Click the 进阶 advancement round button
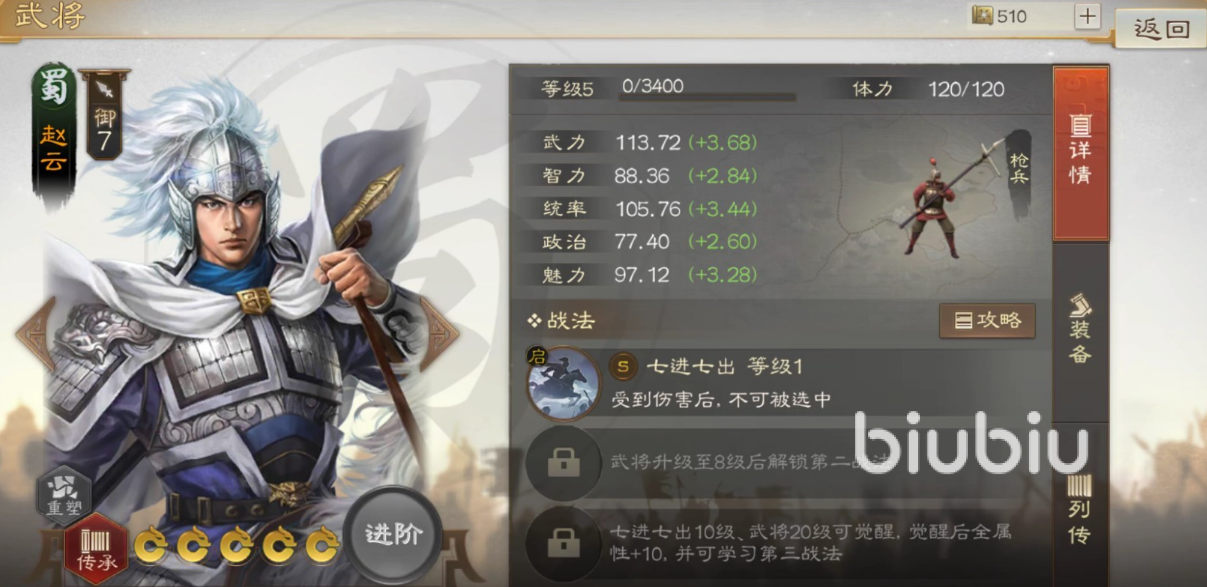 (x=392, y=535)
